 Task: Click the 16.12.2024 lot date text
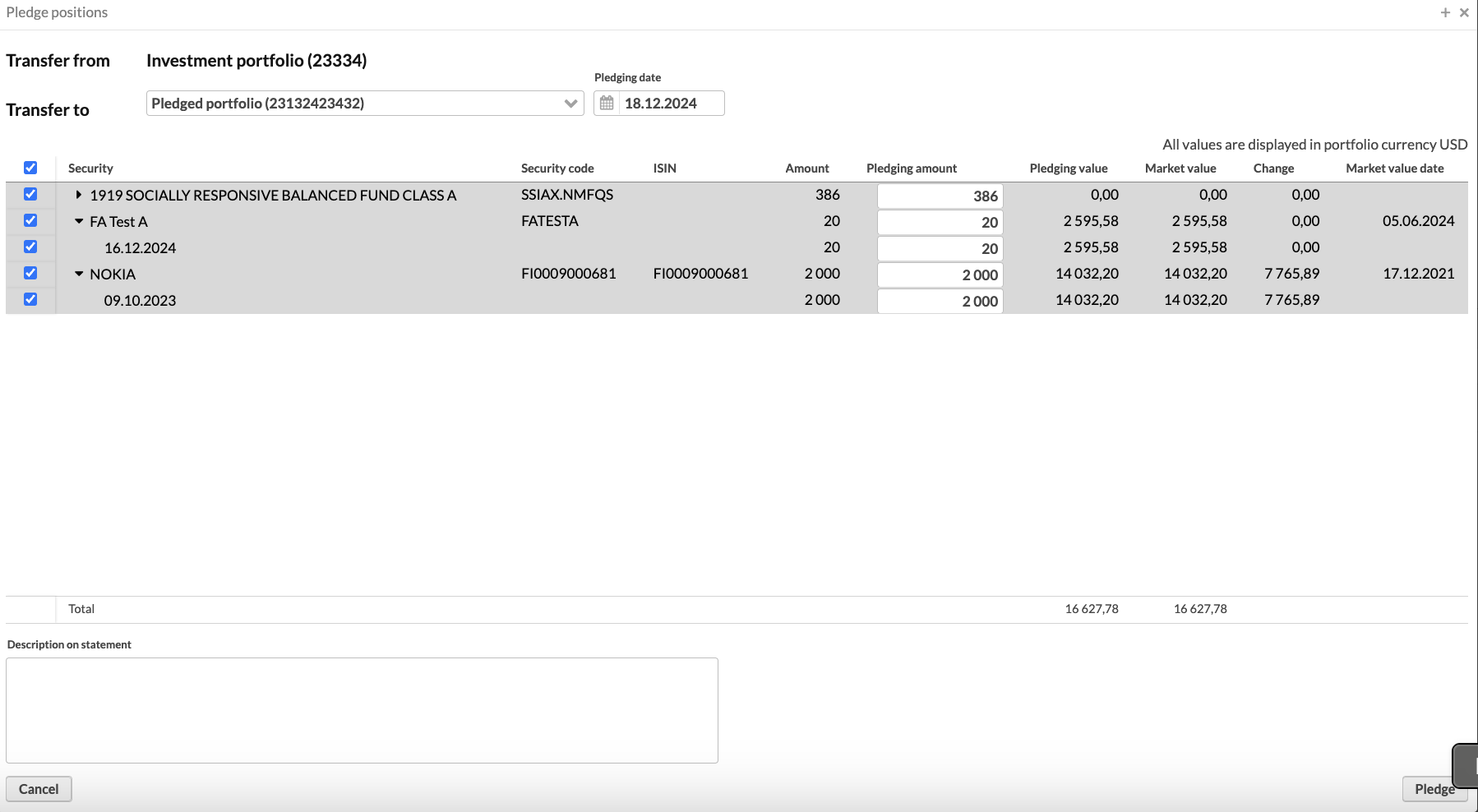click(x=140, y=248)
